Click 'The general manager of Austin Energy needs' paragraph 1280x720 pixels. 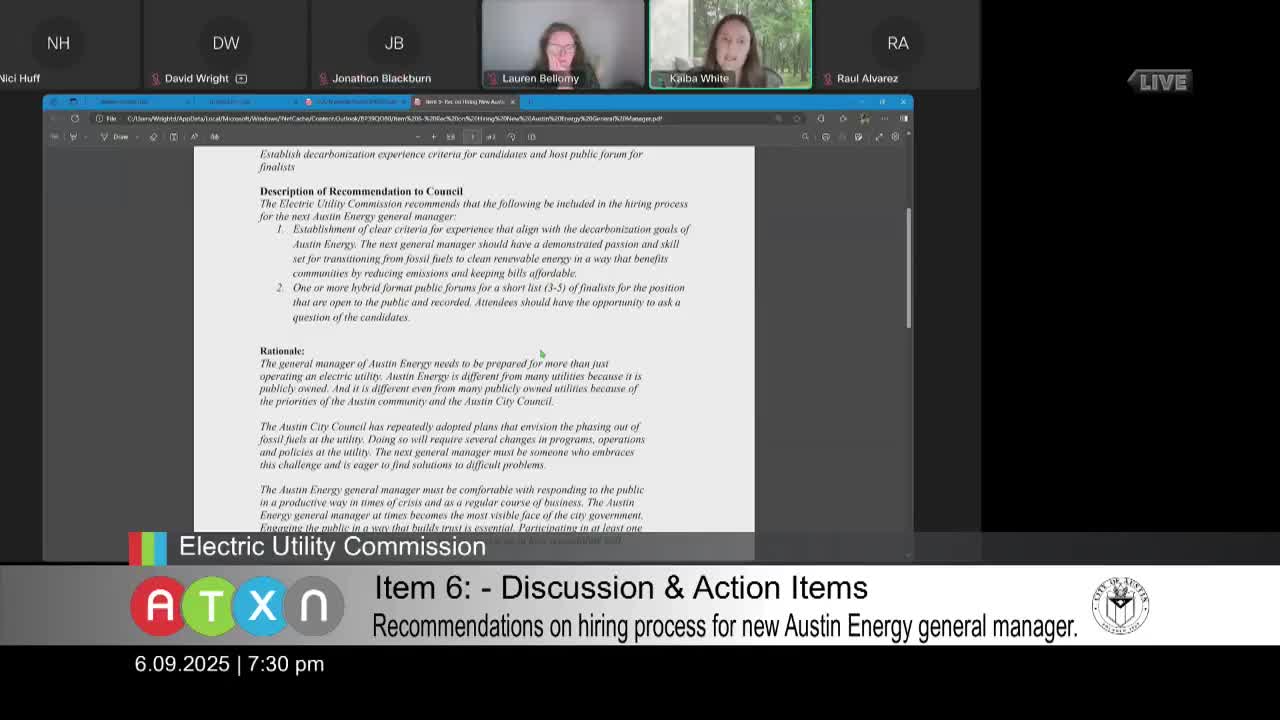coord(451,382)
